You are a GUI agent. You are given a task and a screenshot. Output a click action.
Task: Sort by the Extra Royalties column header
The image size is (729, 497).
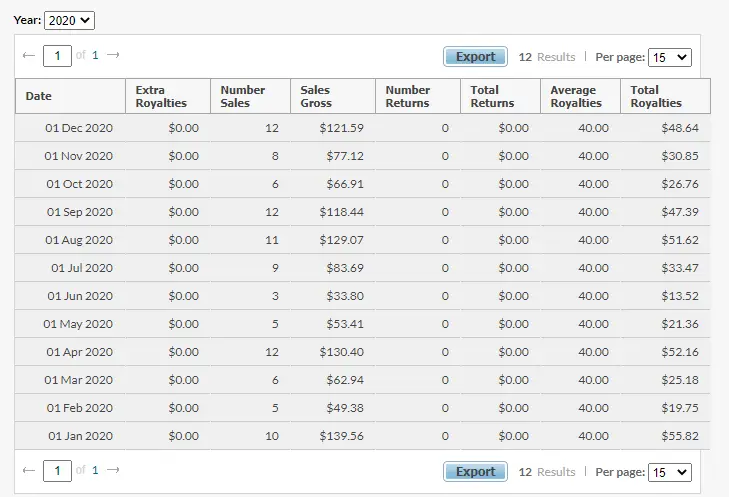click(x=168, y=96)
